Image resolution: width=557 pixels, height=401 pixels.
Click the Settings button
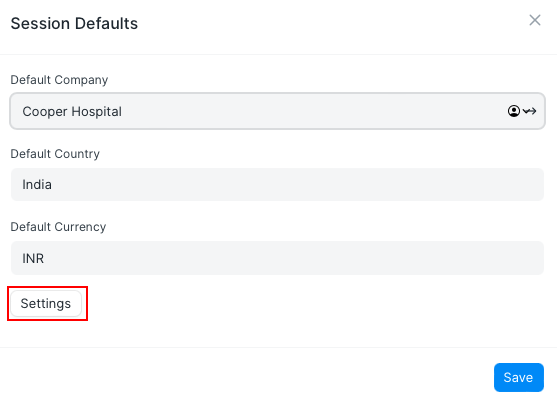point(46,304)
